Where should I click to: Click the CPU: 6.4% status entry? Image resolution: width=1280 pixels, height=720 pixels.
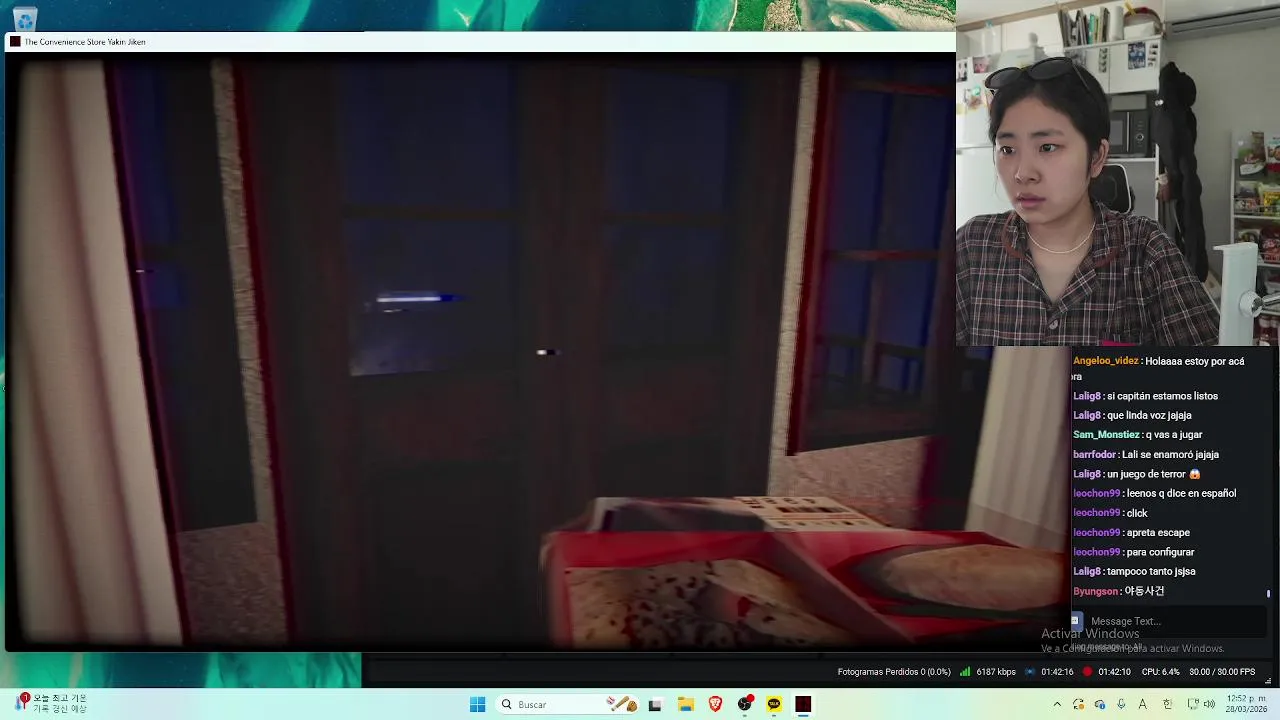(x=1161, y=672)
